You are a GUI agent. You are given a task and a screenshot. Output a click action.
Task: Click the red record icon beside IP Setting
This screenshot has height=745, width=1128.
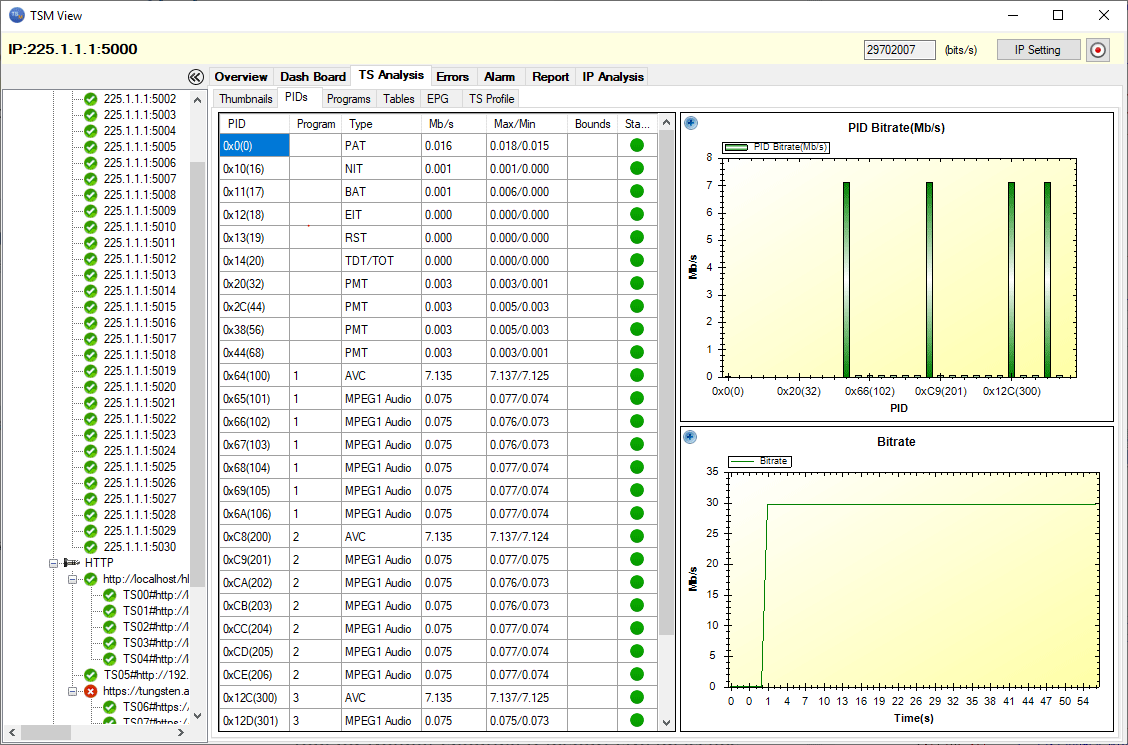click(x=1098, y=48)
